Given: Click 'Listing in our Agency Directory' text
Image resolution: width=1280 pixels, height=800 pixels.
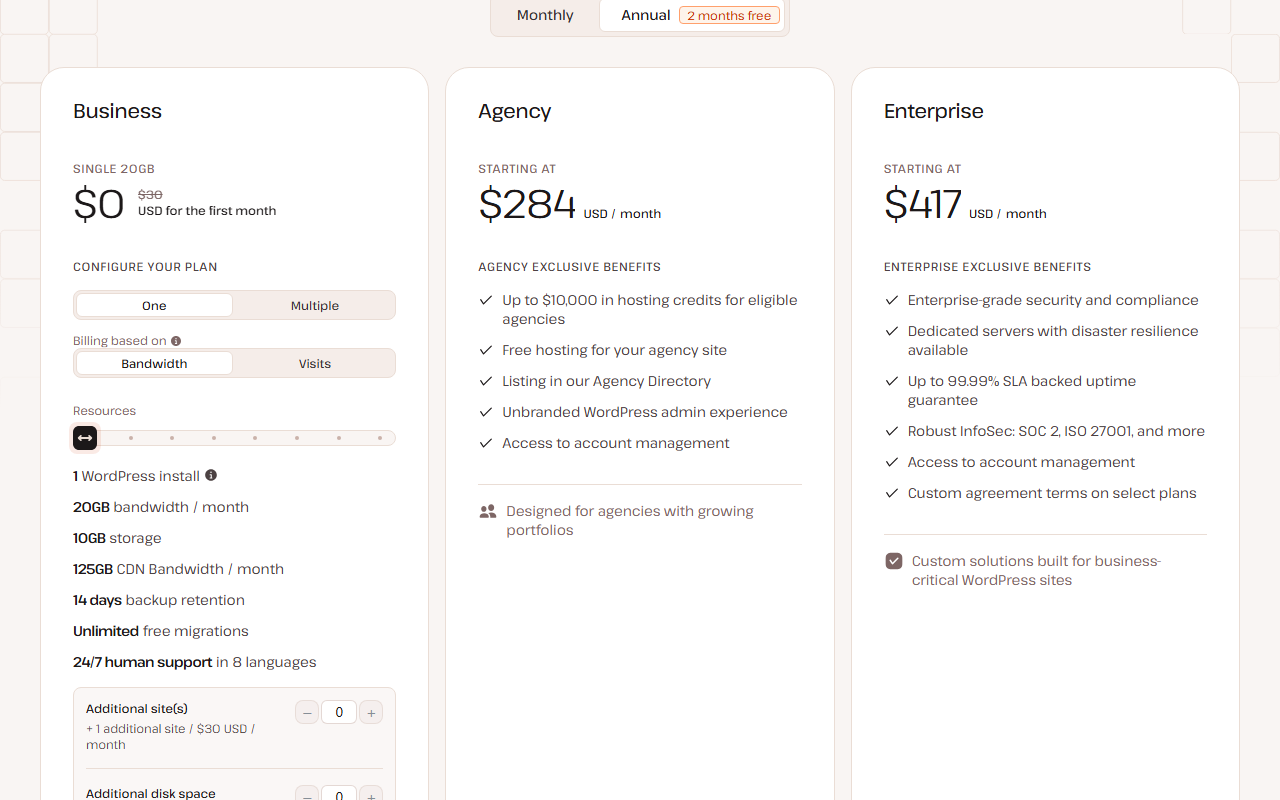Looking at the screenshot, I should tap(607, 381).
